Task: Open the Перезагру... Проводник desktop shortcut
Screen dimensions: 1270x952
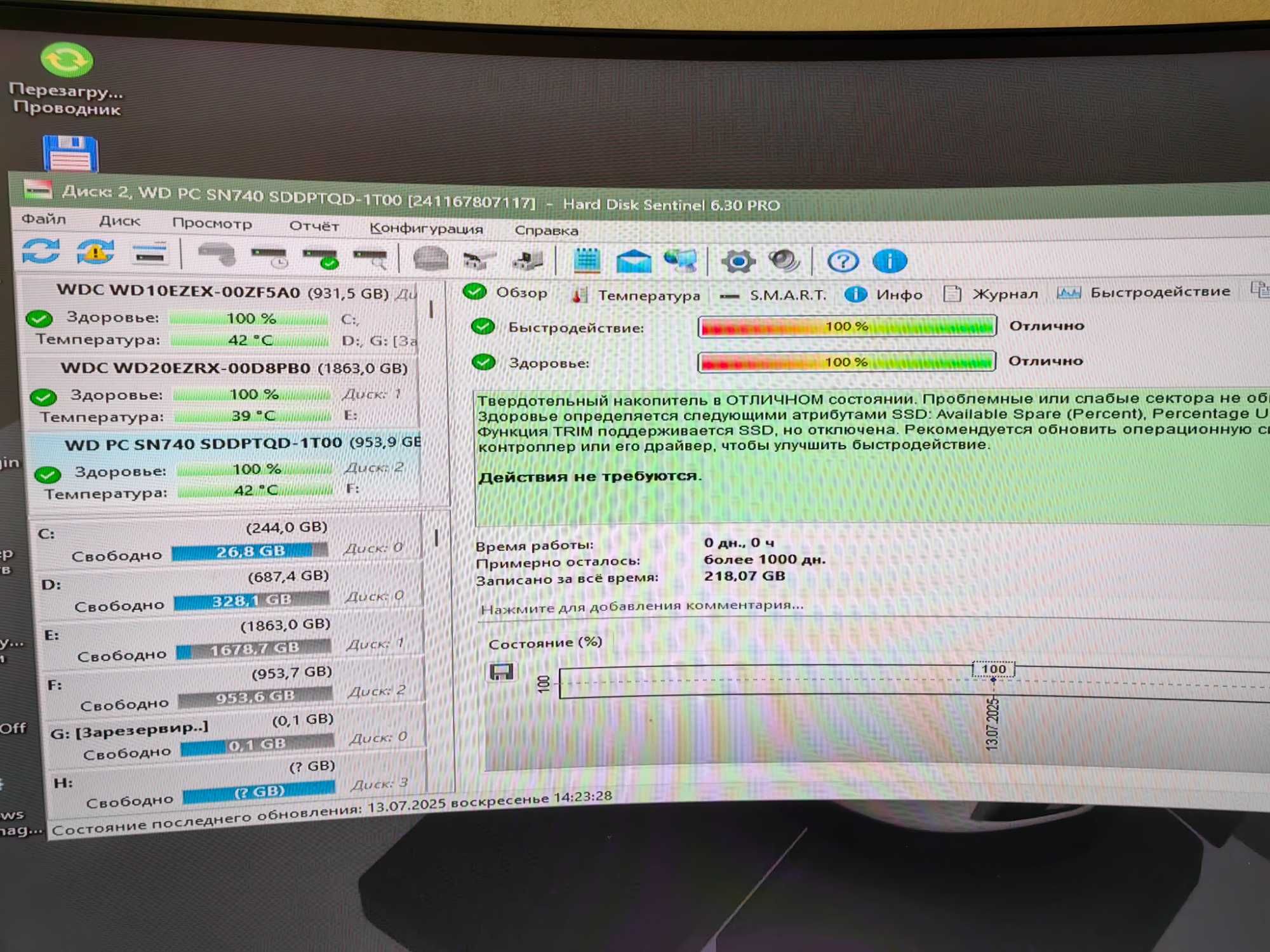Action: pos(67,78)
